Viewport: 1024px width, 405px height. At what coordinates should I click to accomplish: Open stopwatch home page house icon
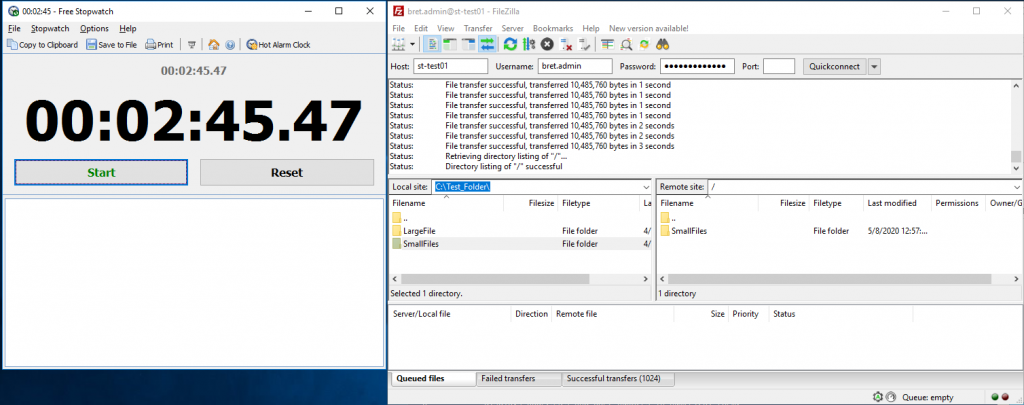pyautogui.click(x=214, y=44)
